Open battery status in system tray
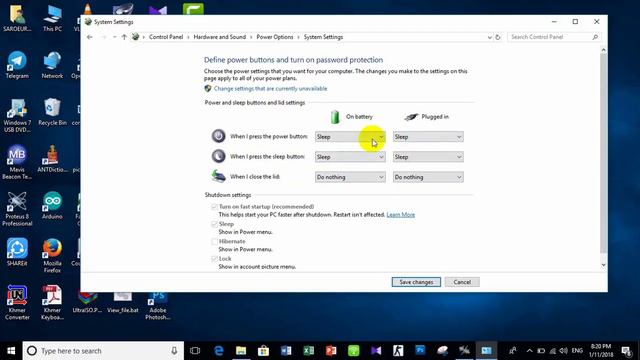This screenshot has width=640, height=360. pos(541,351)
